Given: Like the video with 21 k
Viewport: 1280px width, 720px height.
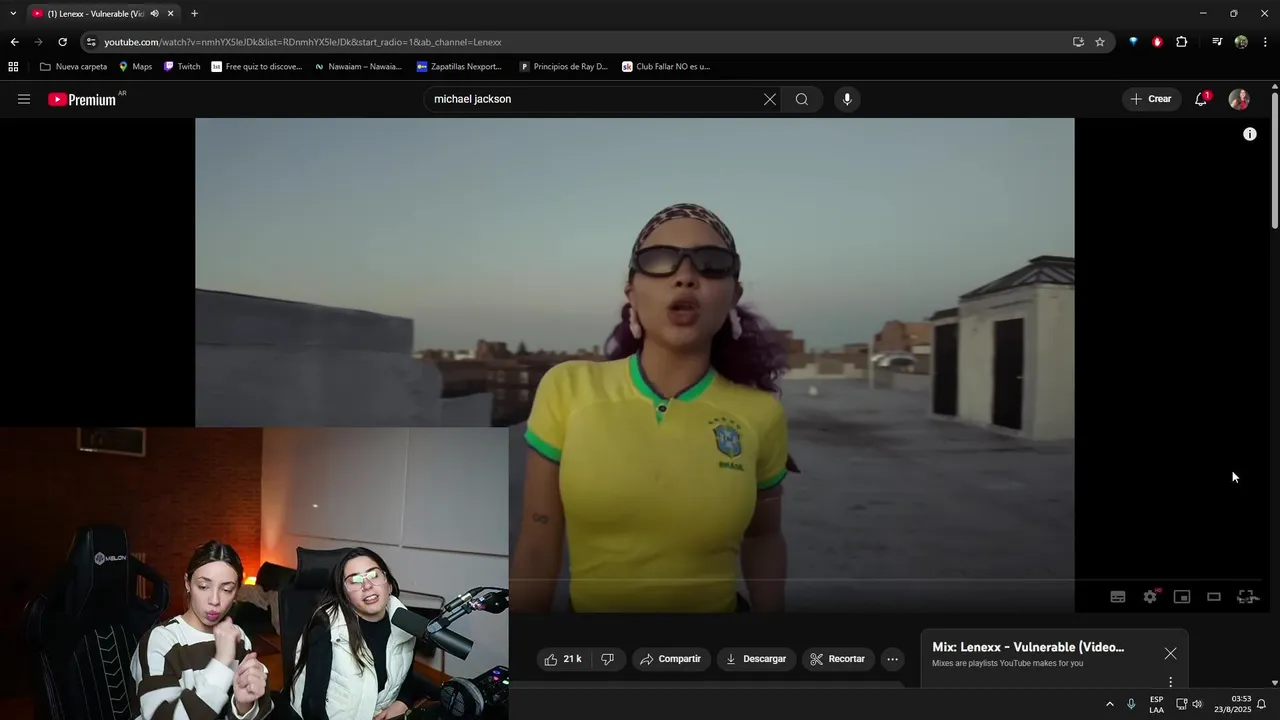Looking at the screenshot, I should 563,659.
